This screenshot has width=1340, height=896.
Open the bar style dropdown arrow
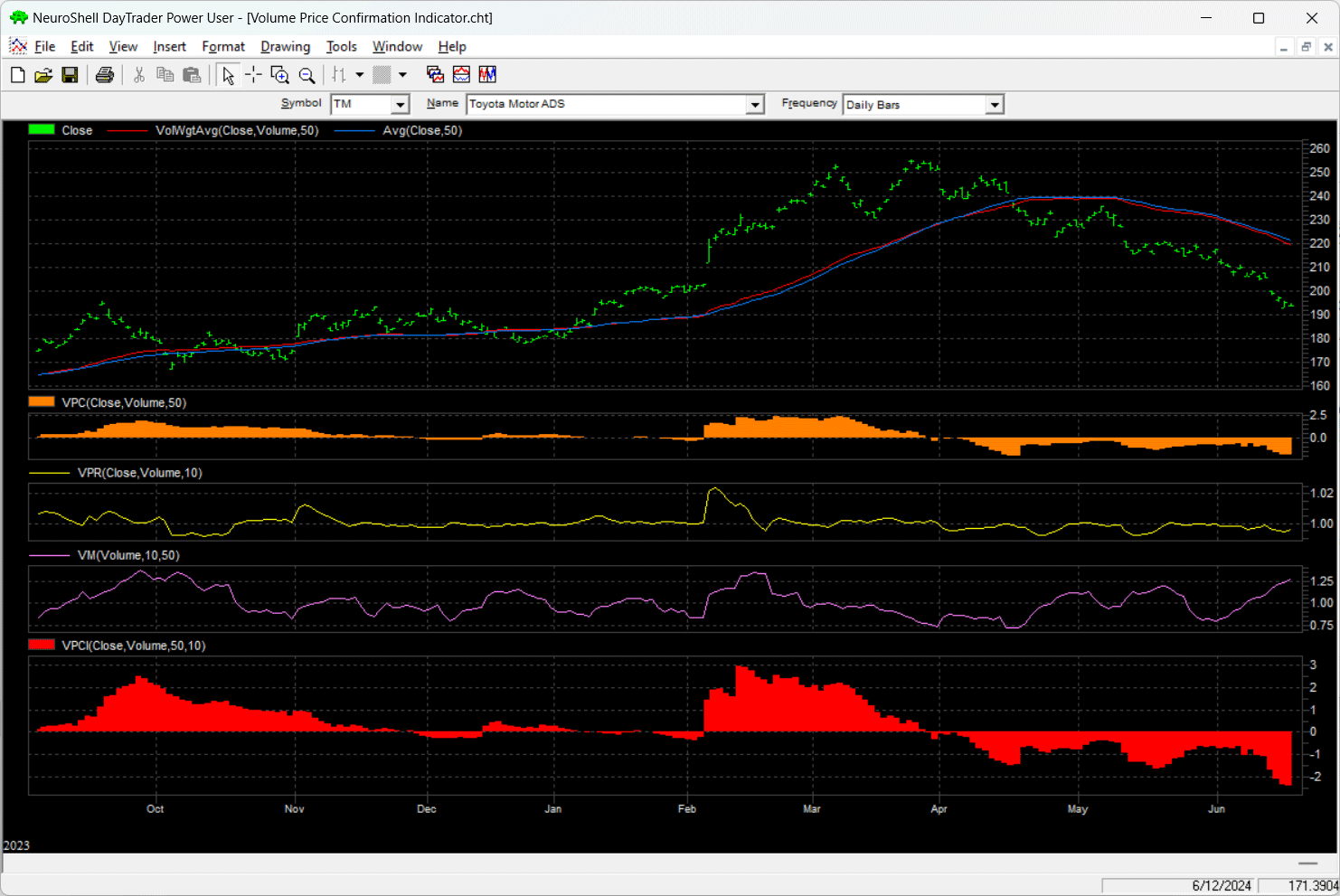[x=360, y=75]
